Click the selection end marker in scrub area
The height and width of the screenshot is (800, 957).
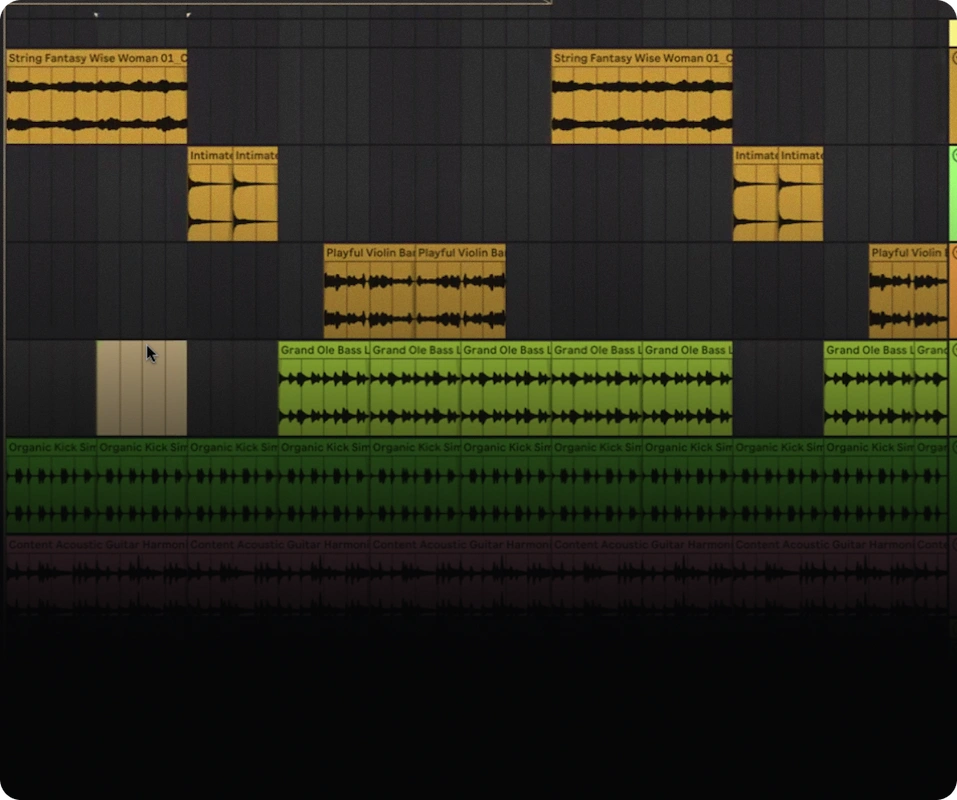tap(188, 15)
